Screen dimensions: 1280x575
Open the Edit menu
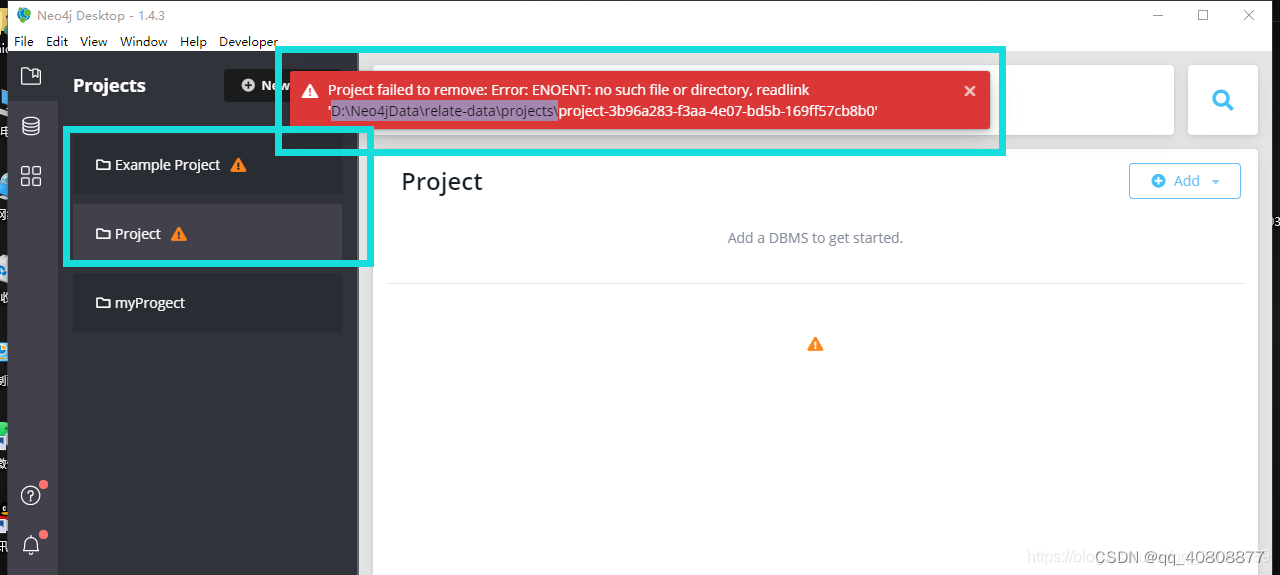(x=57, y=42)
